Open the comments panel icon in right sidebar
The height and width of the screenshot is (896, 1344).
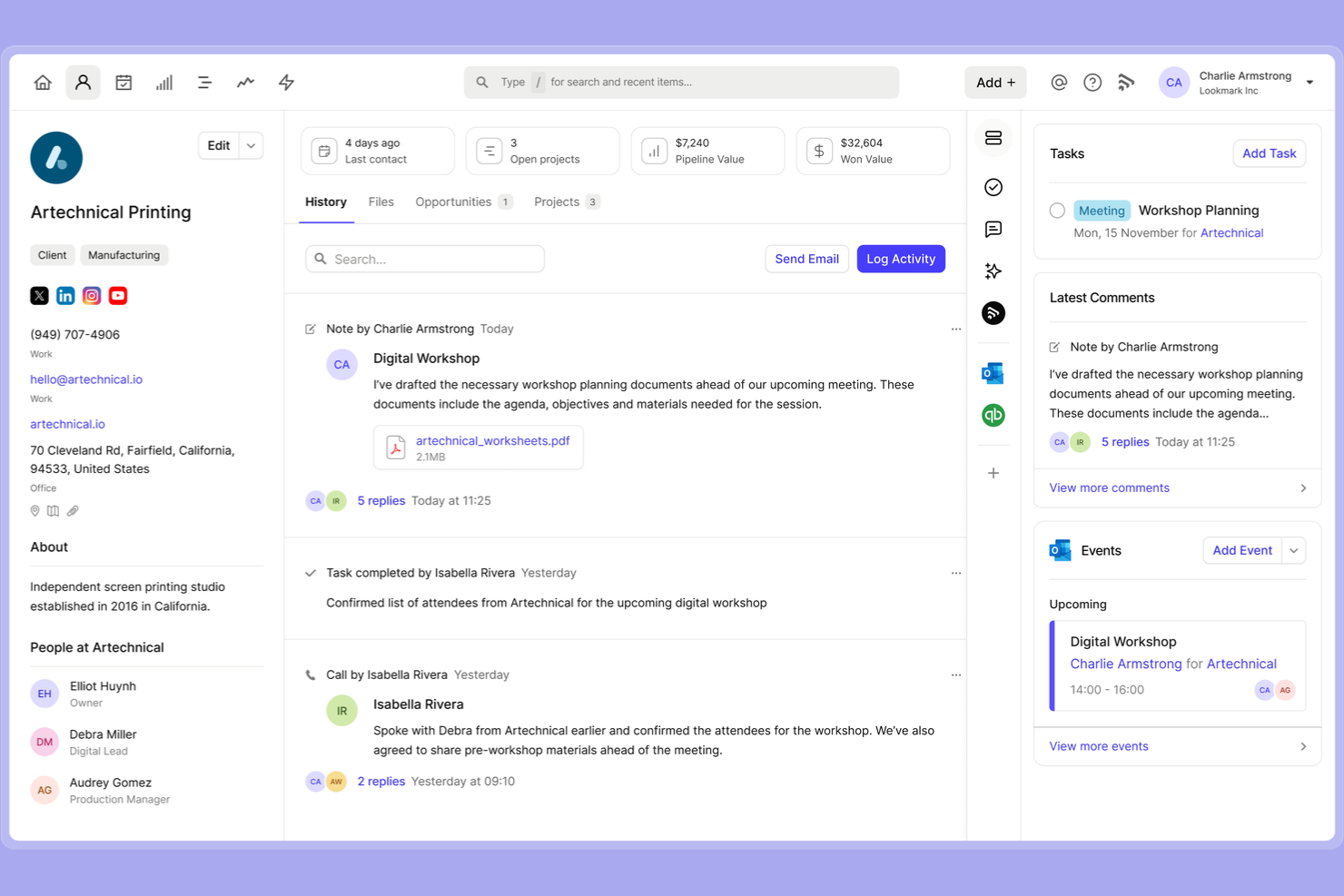click(993, 230)
